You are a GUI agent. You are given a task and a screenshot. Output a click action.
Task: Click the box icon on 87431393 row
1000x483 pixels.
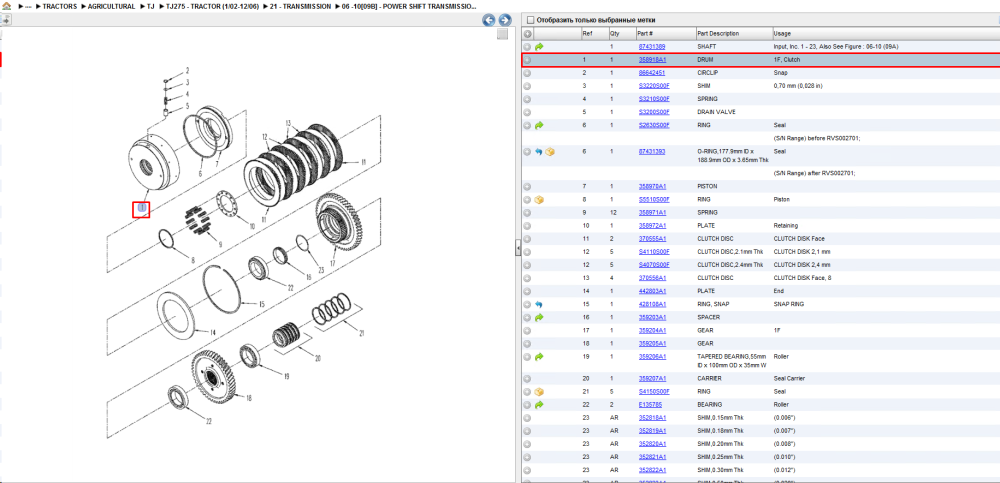coord(550,151)
